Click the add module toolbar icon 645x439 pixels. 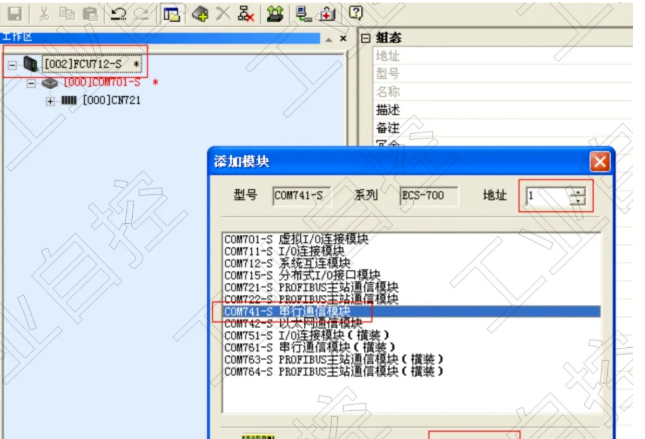pos(200,13)
